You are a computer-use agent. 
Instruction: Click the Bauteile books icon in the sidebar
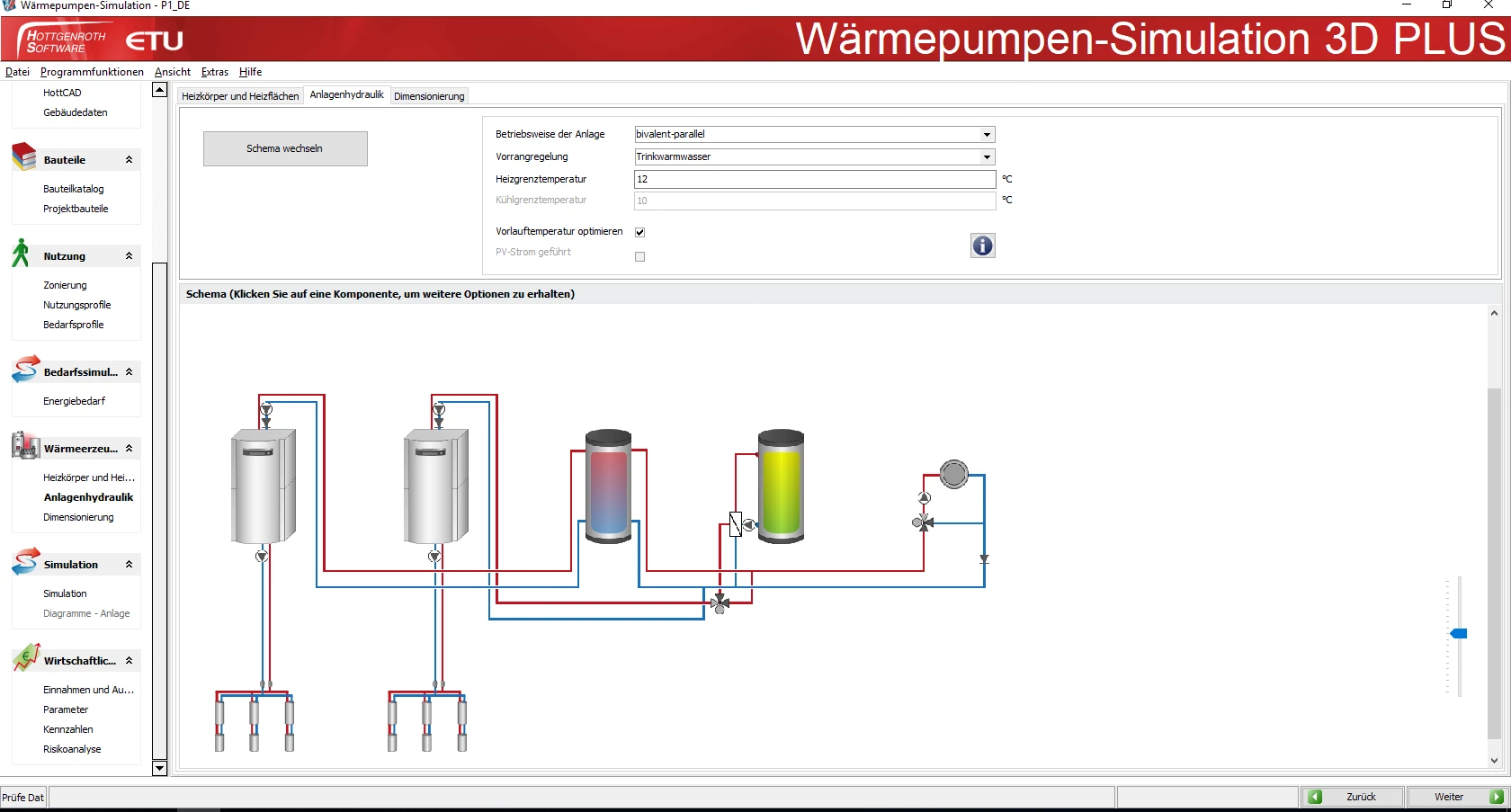pos(24,157)
